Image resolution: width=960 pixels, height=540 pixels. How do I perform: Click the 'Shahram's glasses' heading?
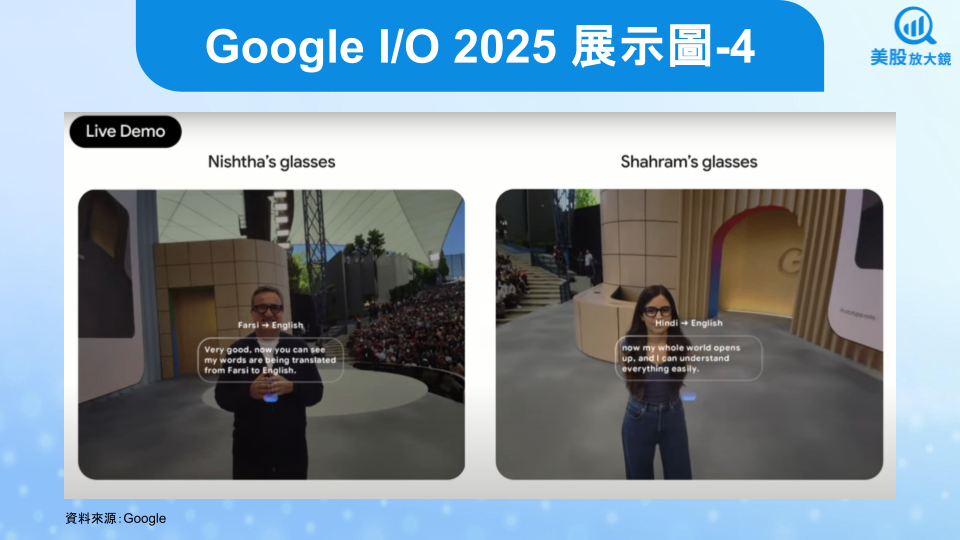tap(689, 162)
